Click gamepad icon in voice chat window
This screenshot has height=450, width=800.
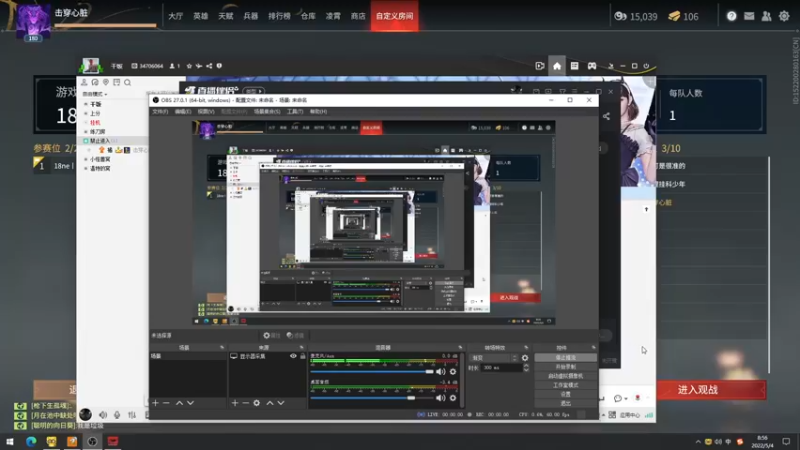591,66
